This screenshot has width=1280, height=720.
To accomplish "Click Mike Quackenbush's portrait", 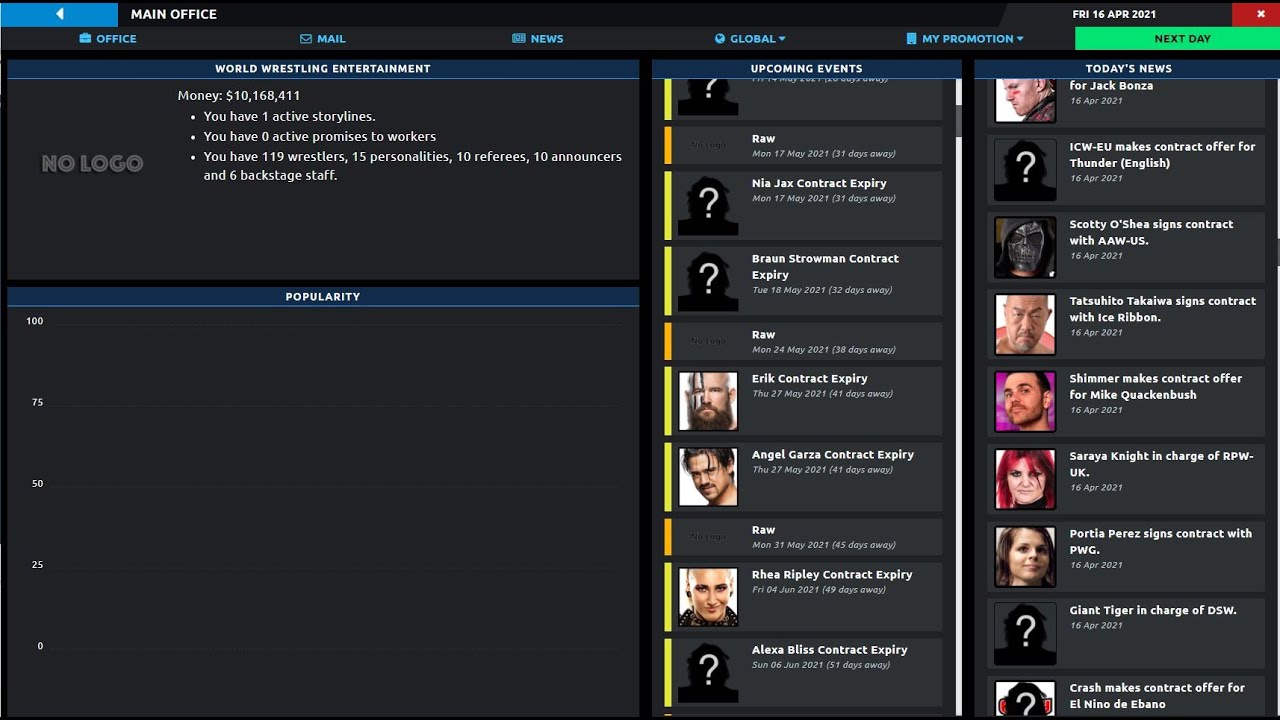I will click(x=1025, y=401).
